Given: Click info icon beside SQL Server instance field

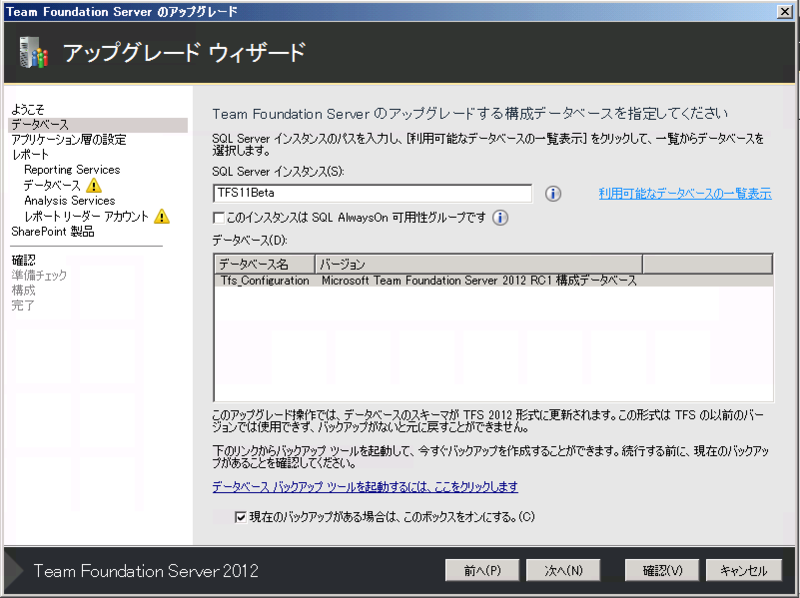Looking at the screenshot, I should click(x=553, y=194).
